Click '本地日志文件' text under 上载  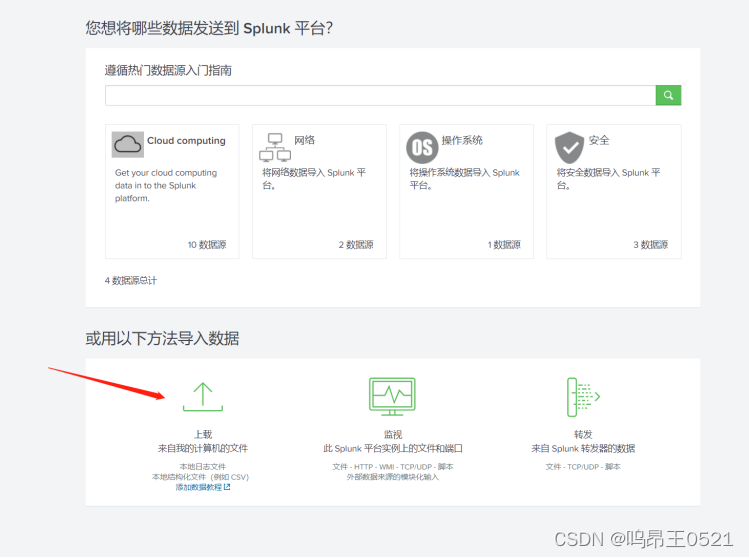203,466
